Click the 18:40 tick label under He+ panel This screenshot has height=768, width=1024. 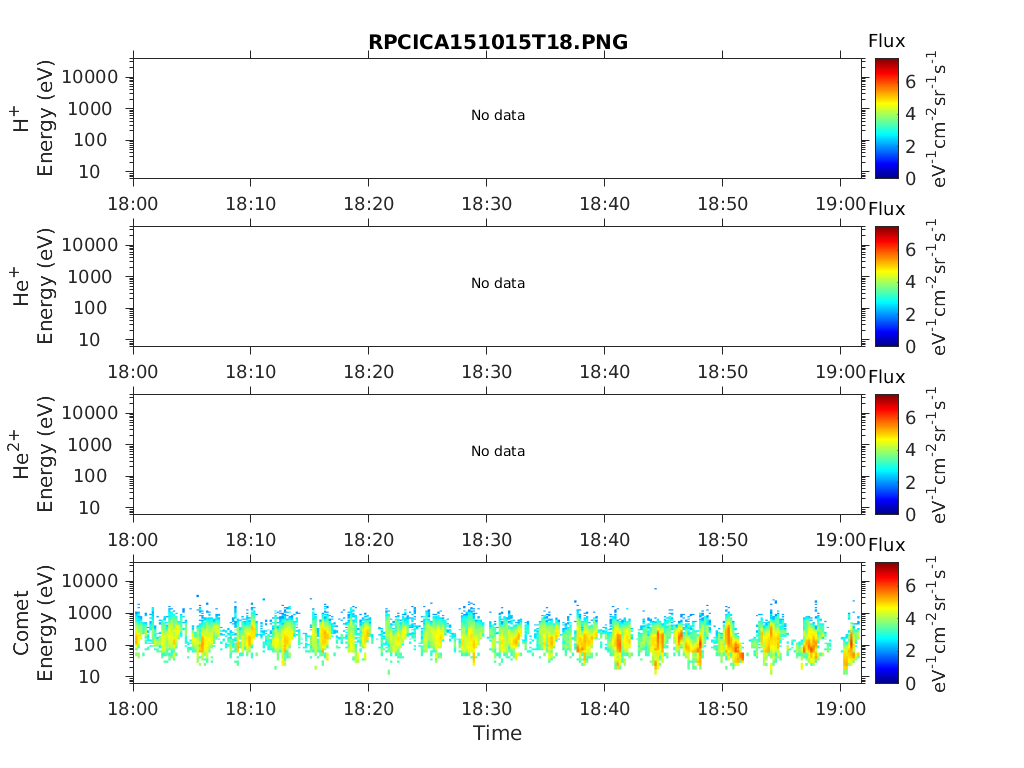tap(605, 372)
